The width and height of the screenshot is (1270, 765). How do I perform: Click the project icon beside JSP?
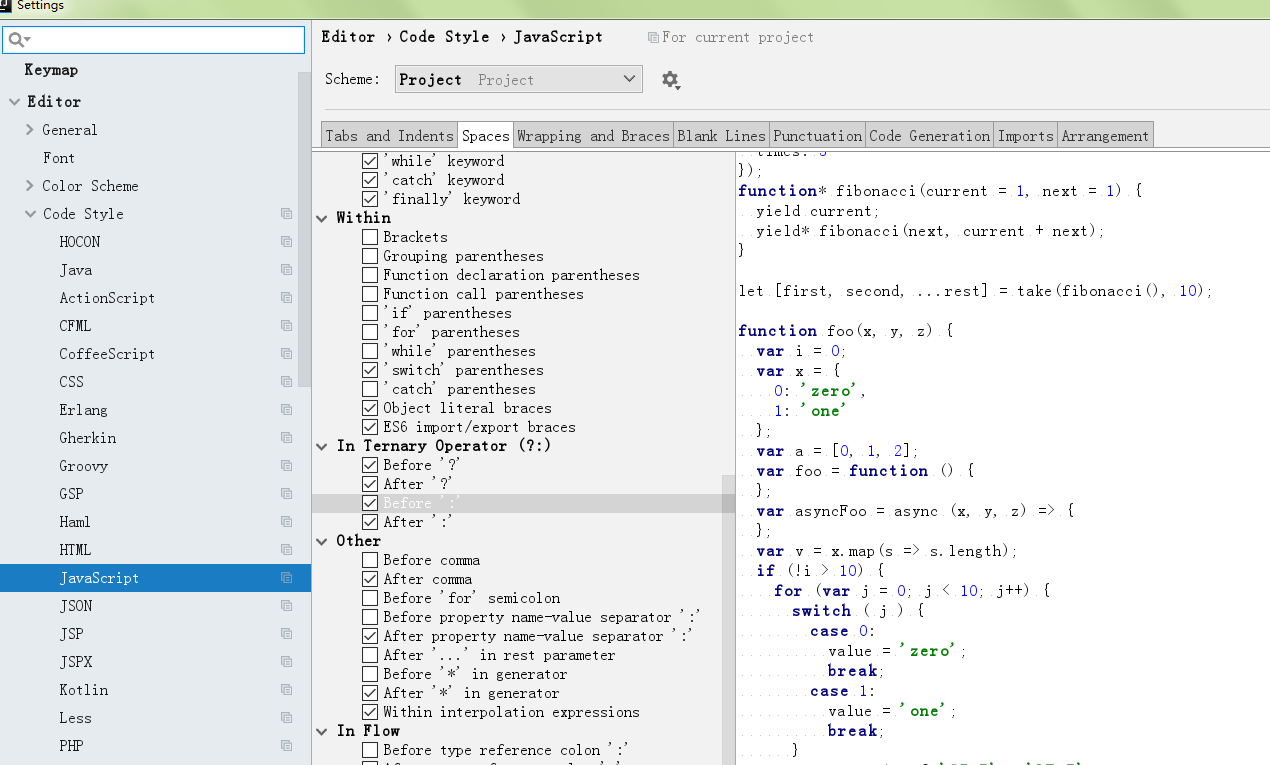click(286, 634)
